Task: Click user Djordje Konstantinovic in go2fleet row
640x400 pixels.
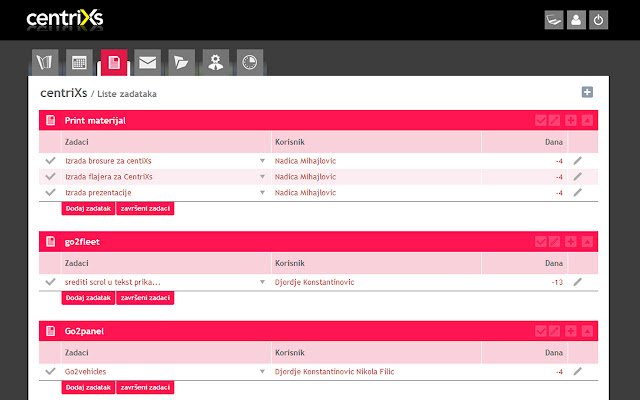Action: point(314,282)
